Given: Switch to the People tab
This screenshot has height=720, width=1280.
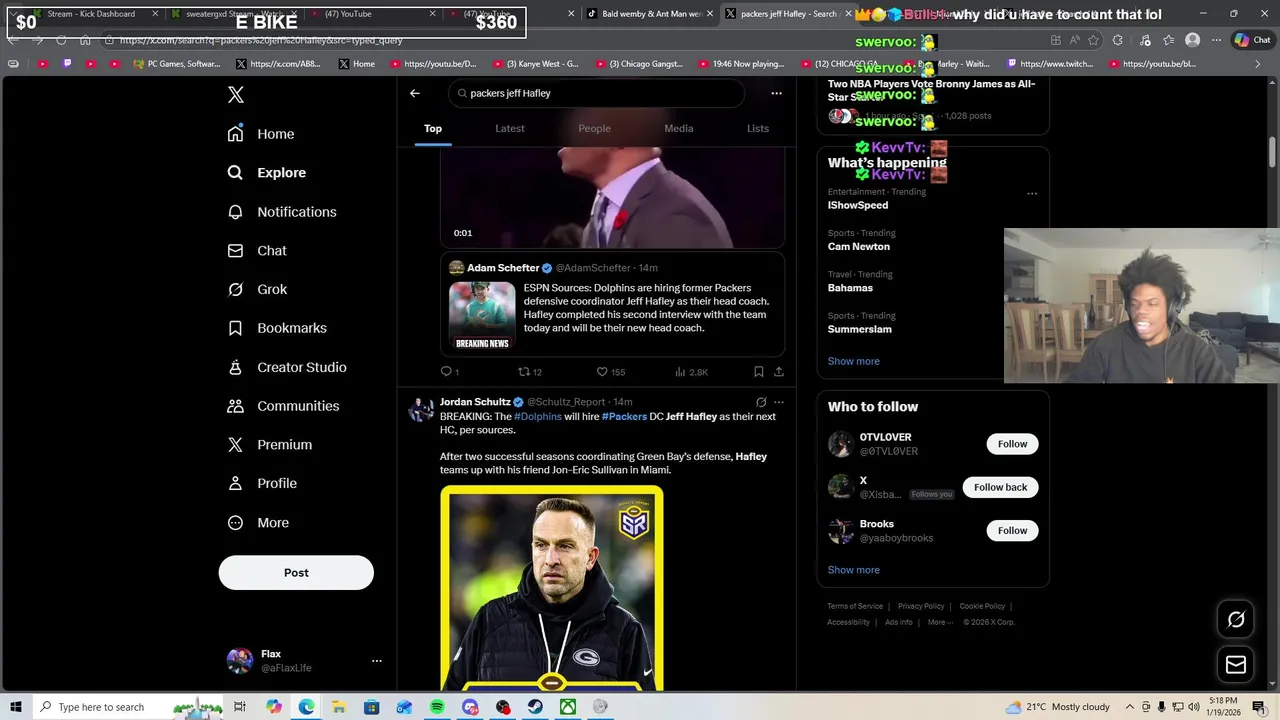Looking at the screenshot, I should point(594,129).
